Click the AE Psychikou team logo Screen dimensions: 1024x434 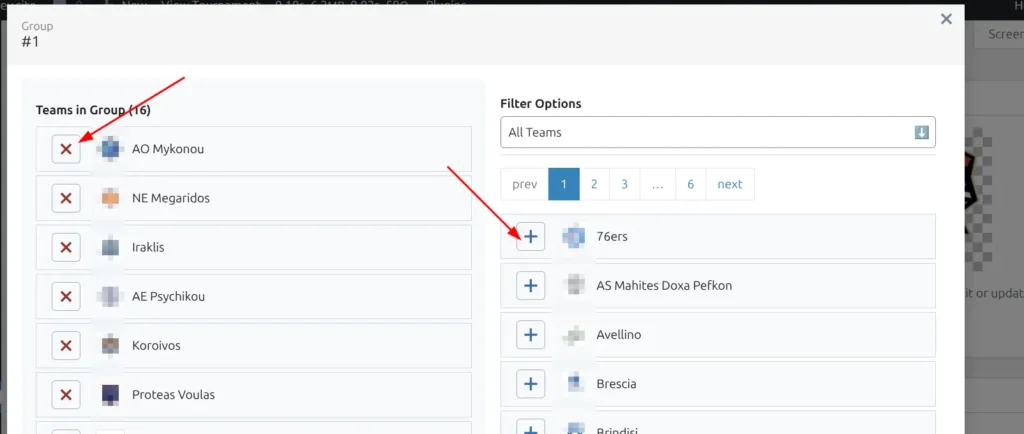(110, 296)
